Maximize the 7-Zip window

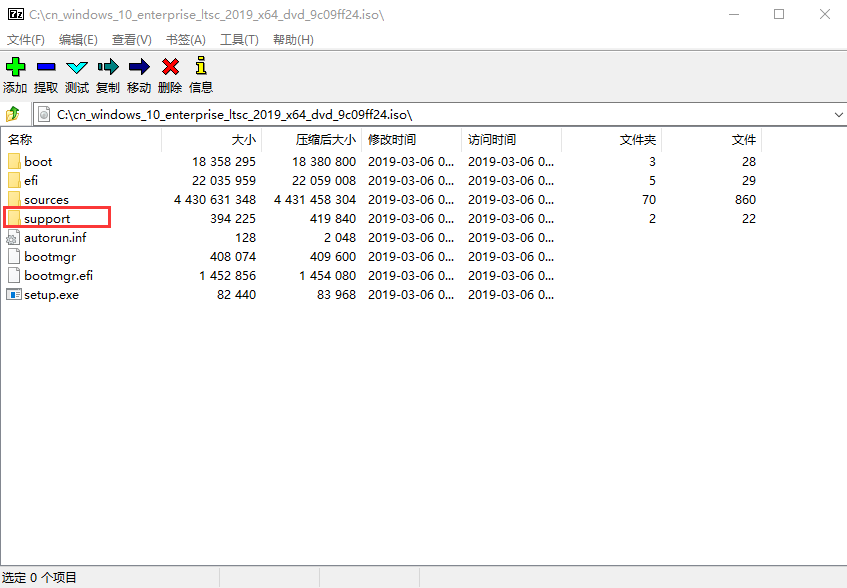779,14
